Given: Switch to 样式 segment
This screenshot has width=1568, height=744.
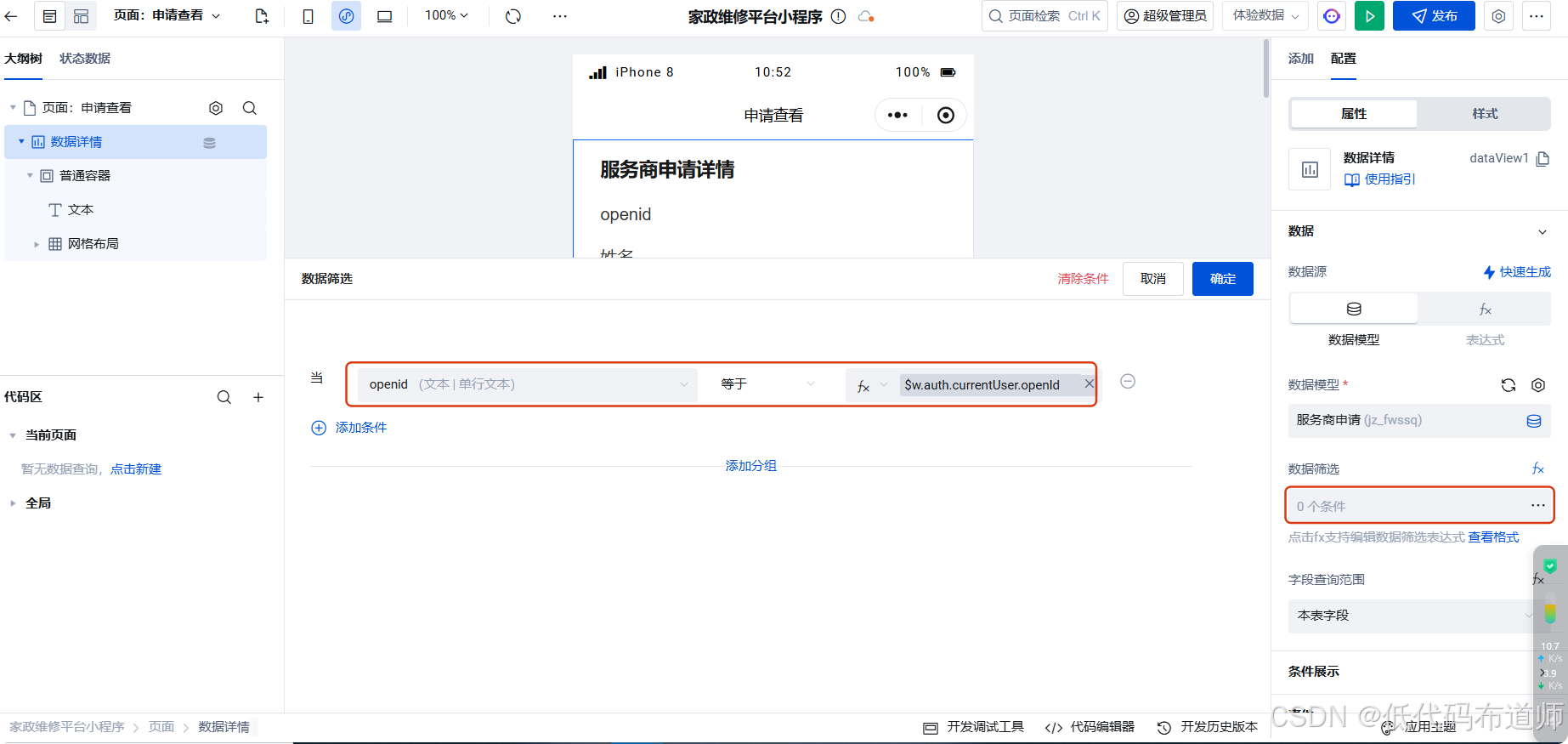Looking at the screenshot, I should (1485, 114).
